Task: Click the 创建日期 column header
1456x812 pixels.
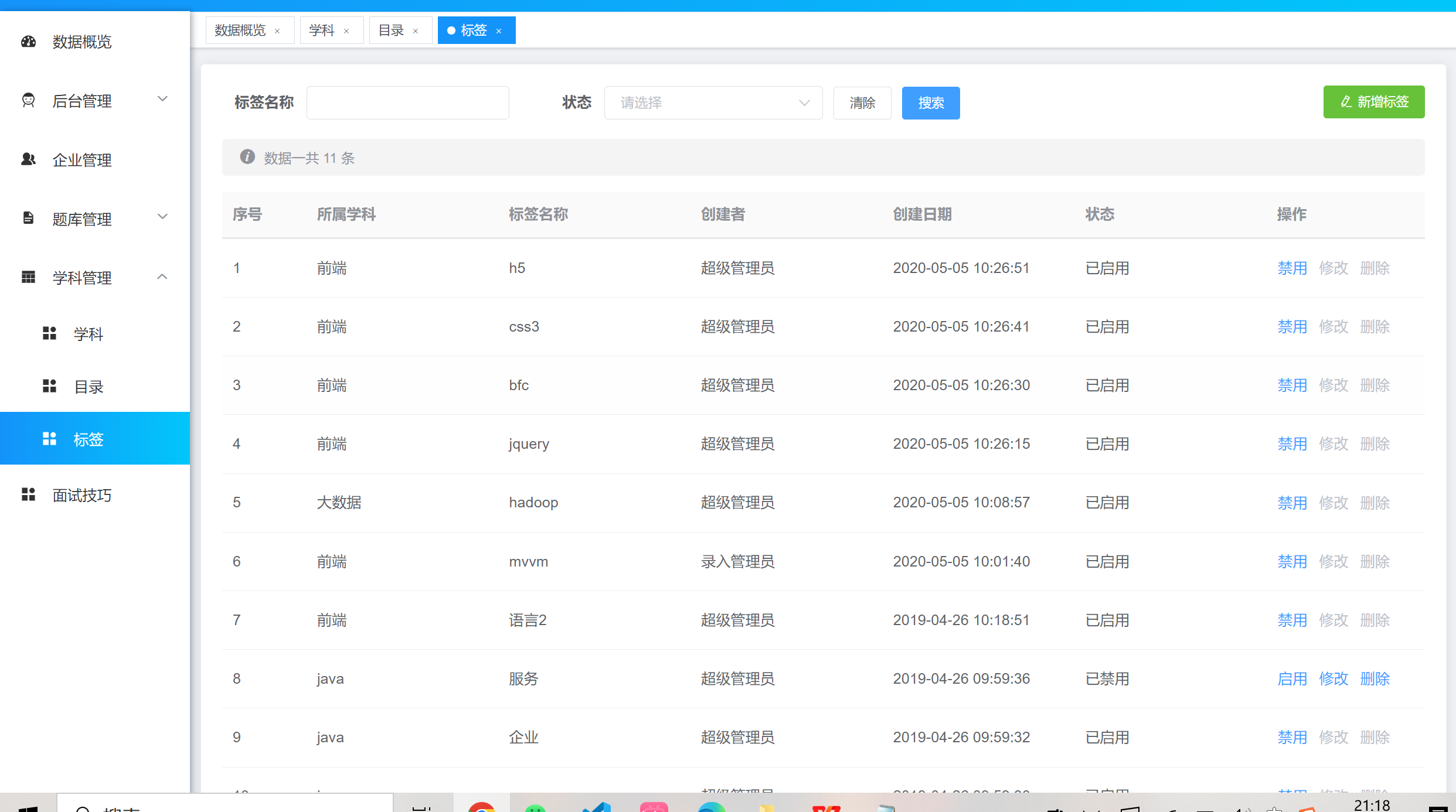Action: coord(922,214)
